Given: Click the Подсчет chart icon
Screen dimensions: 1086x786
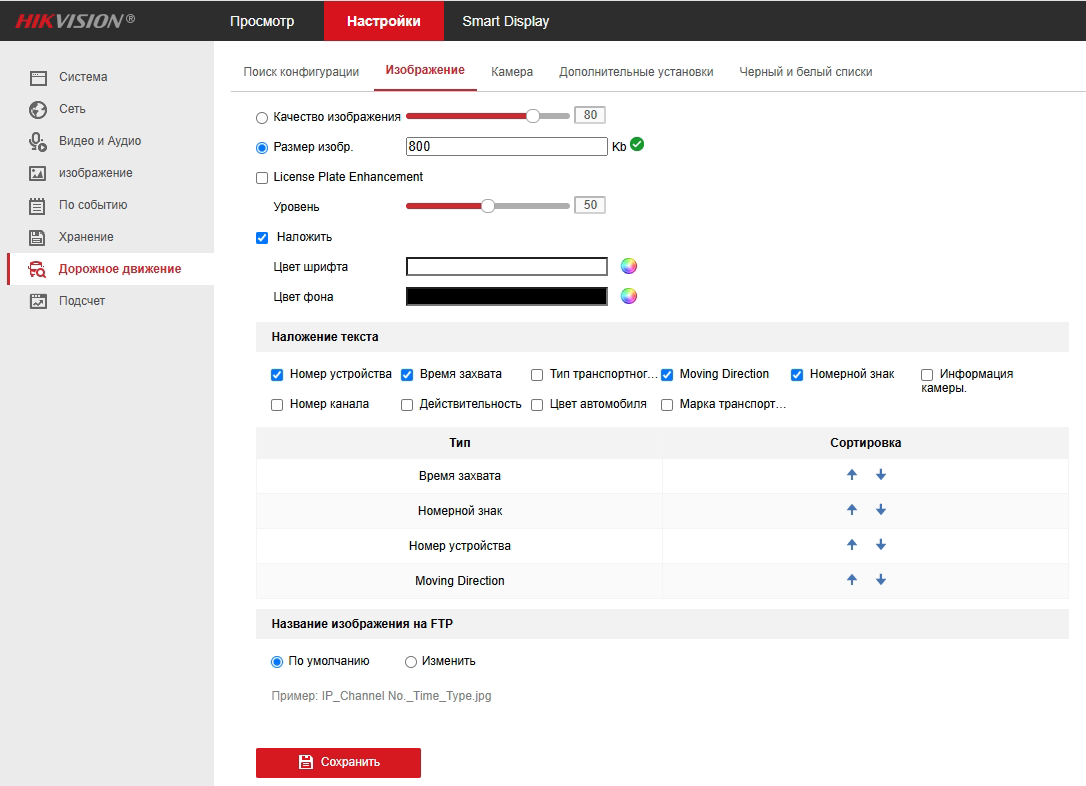Looking at the screenshot, I should pos(38,301).
